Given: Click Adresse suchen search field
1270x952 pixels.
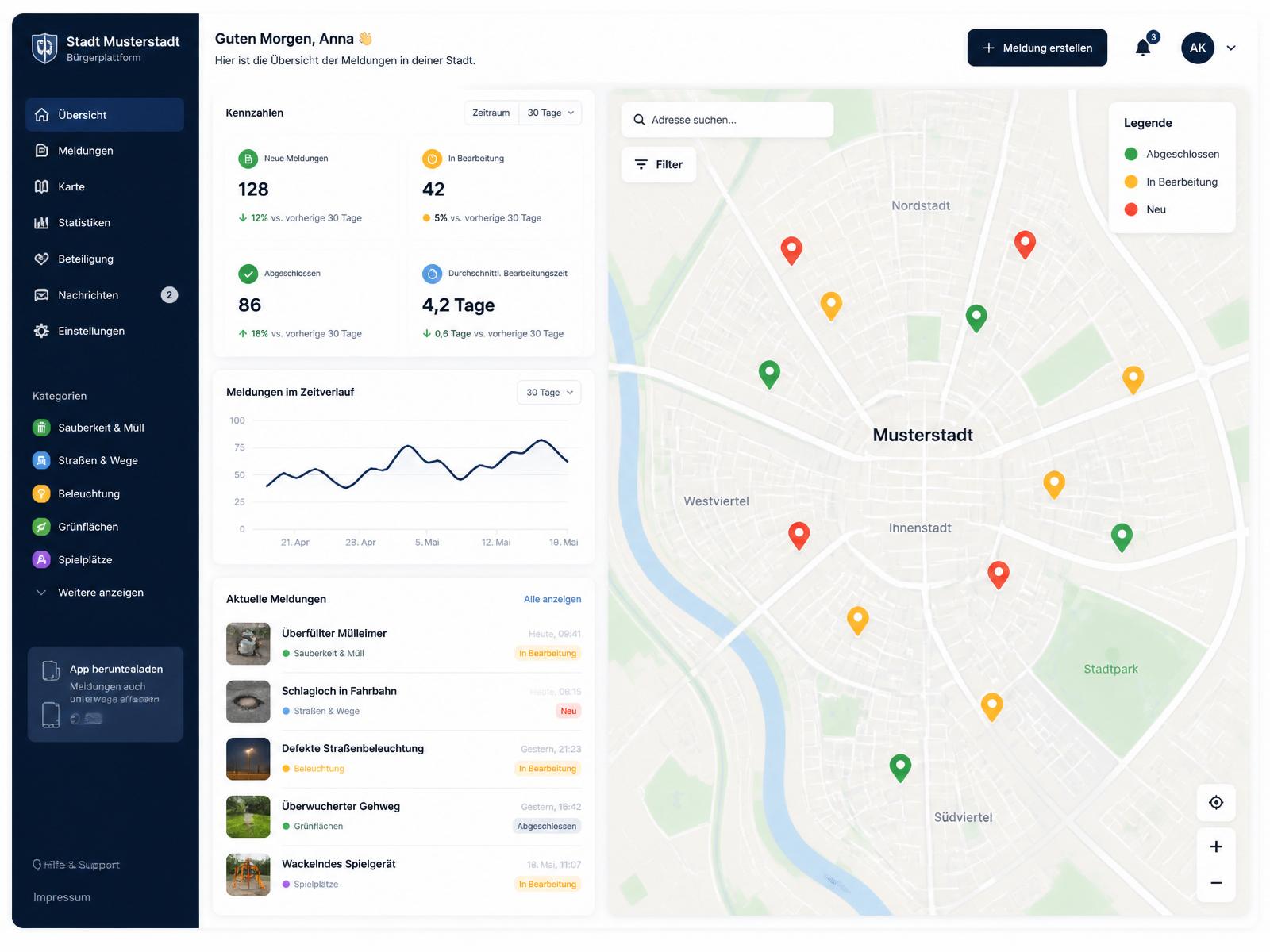Looking at the screenshot, I should pos(727,120).
